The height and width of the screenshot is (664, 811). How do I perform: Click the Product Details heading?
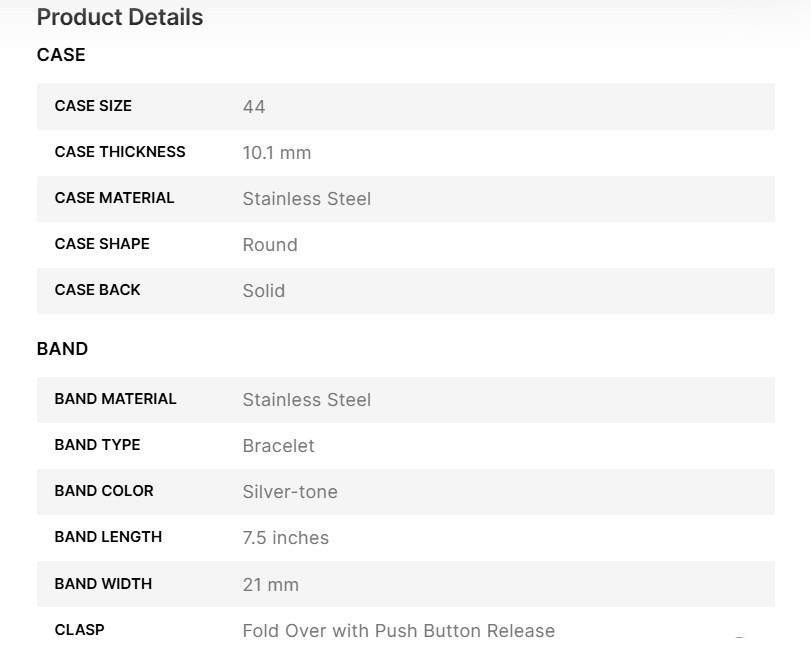point(120,18)
